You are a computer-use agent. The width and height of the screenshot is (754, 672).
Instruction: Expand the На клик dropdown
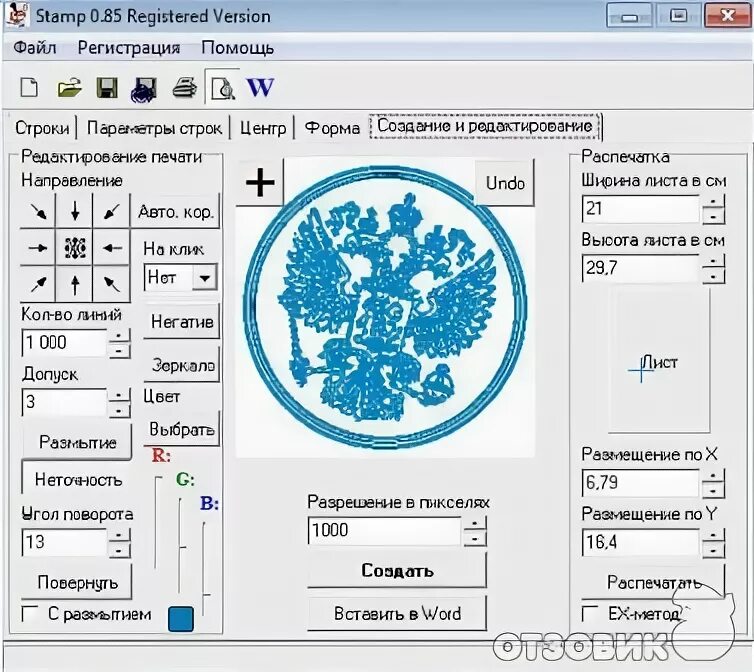click(205, 278)
